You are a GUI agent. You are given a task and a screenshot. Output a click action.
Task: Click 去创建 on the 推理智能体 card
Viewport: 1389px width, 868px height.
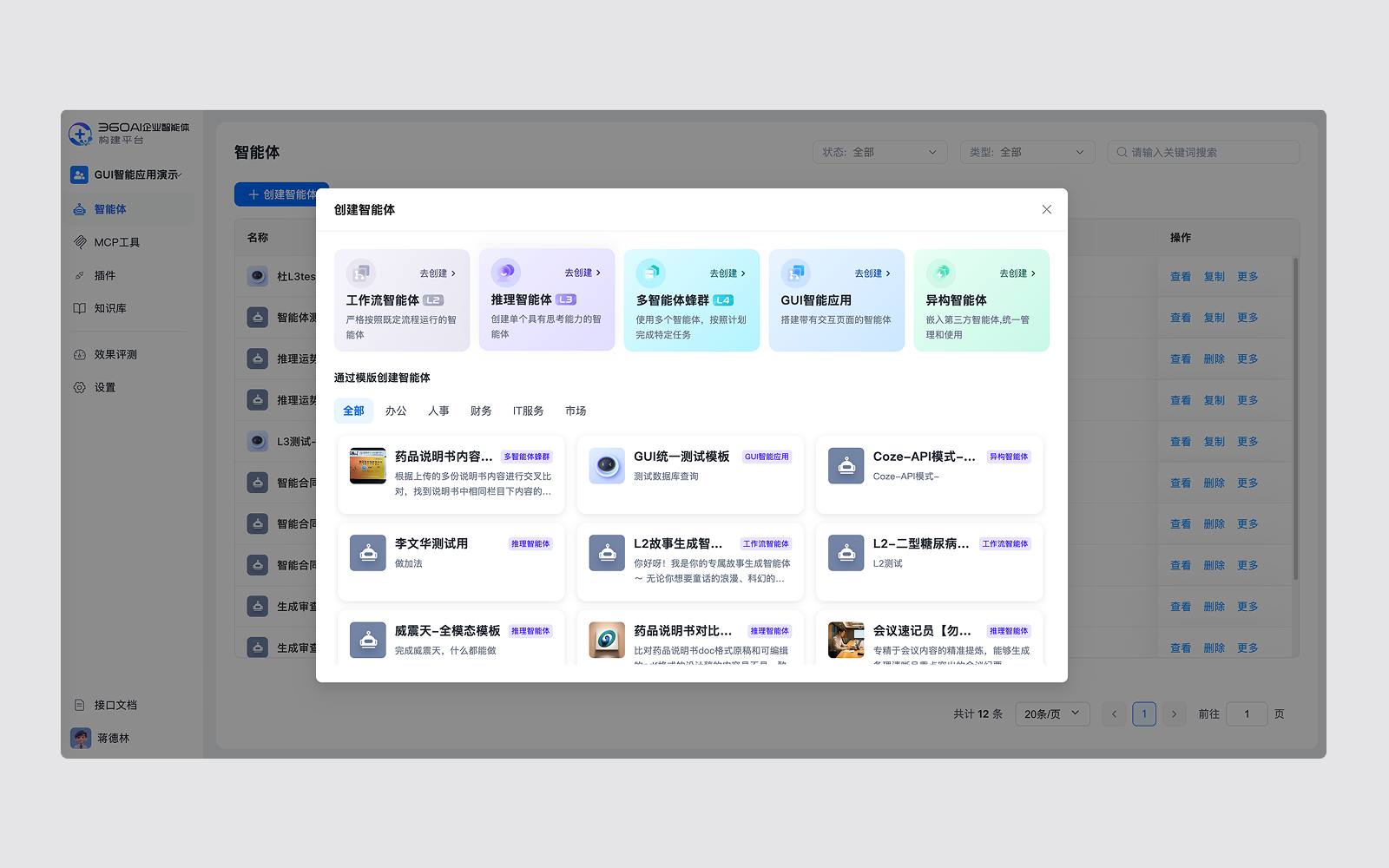pyautogui.click(x=580, y=272)
